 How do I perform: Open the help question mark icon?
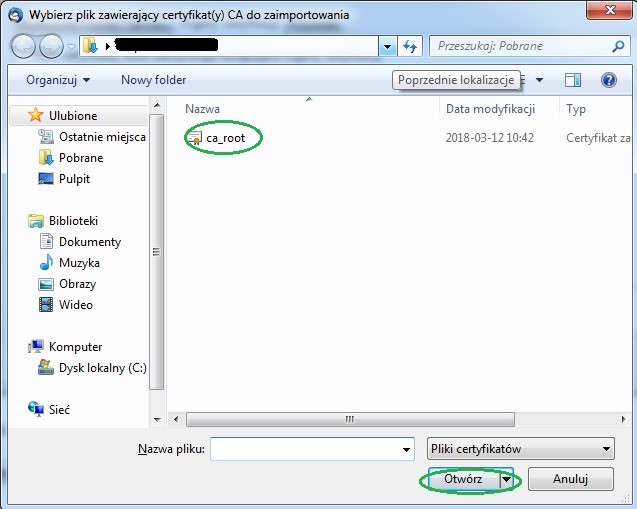608,80
